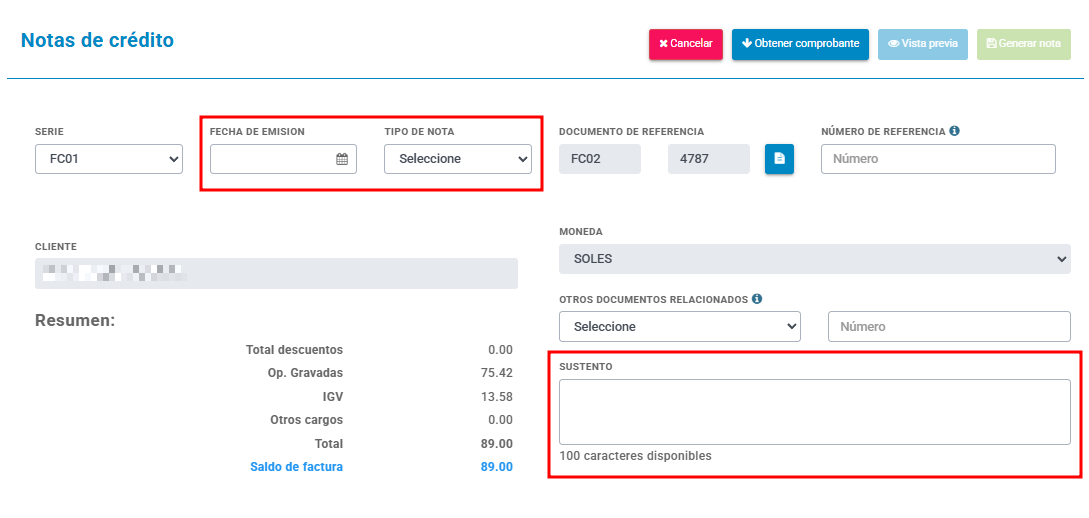
Task: Click inside the Sustento text area
Action: click(x=815, y=412)
